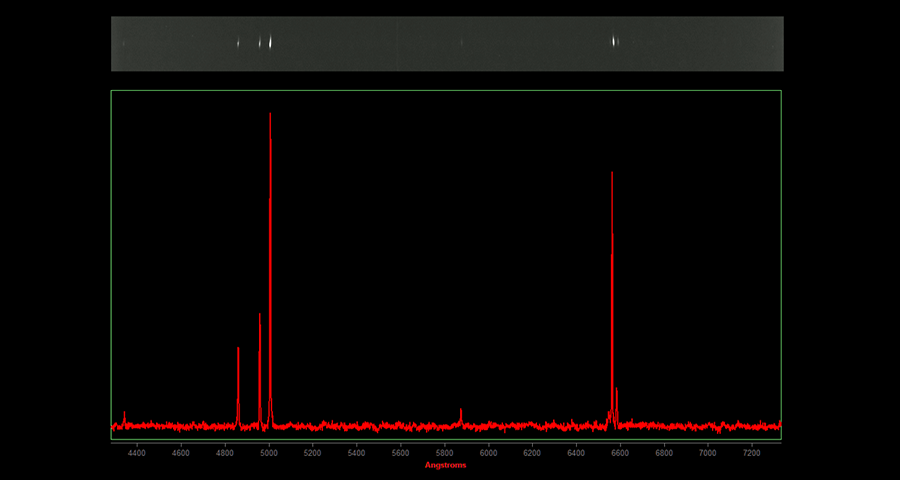Click the tallest peak near 5007 Angstroms
The height and width of the screenshot is (480, 900).
point(270,200)
